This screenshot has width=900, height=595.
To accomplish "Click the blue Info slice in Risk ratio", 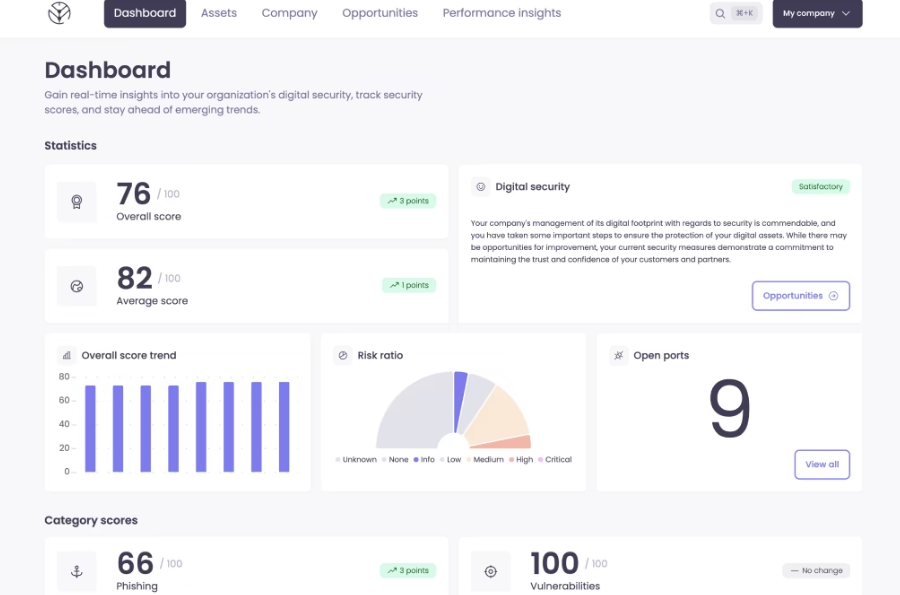I will pyautogui.click(x=459, y=400).
